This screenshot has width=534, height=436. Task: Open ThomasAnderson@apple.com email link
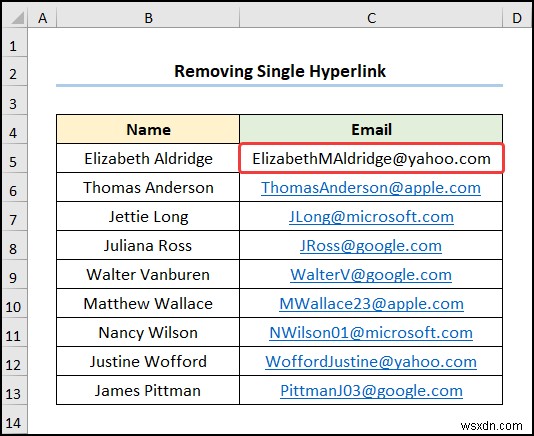[x=371, y=188]
